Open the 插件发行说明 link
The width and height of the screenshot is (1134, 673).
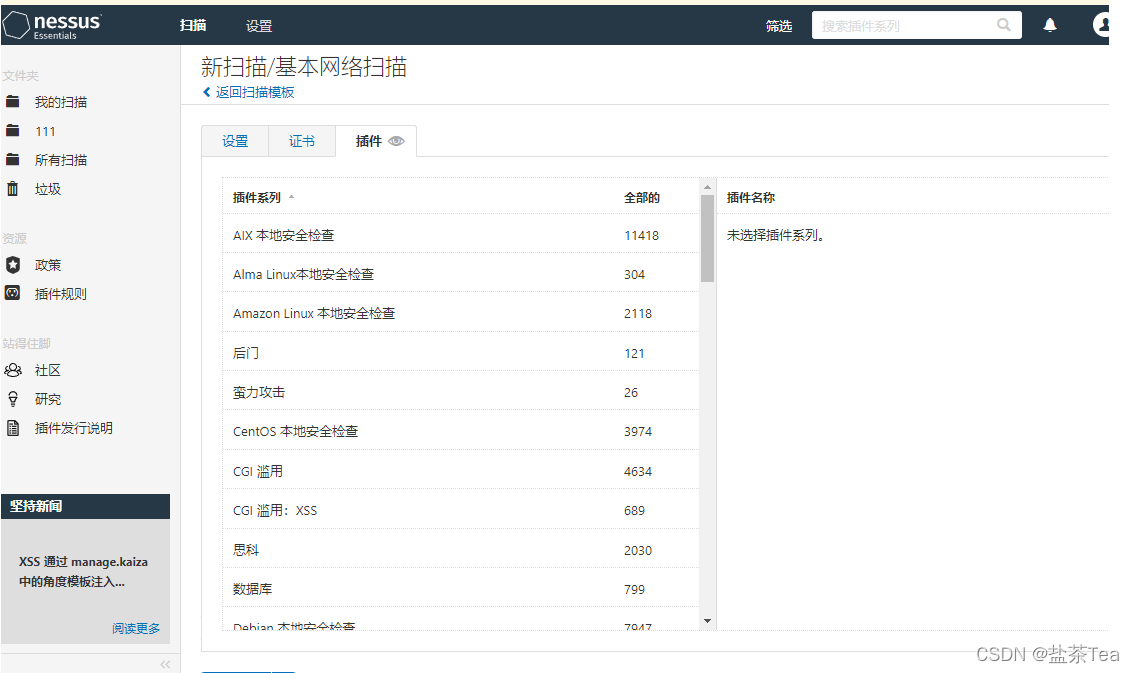tap(74, 428)
